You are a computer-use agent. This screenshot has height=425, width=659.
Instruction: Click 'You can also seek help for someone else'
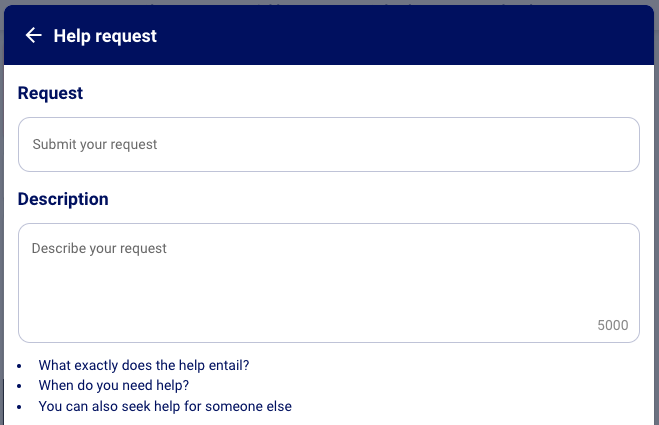tap(165, 406)
